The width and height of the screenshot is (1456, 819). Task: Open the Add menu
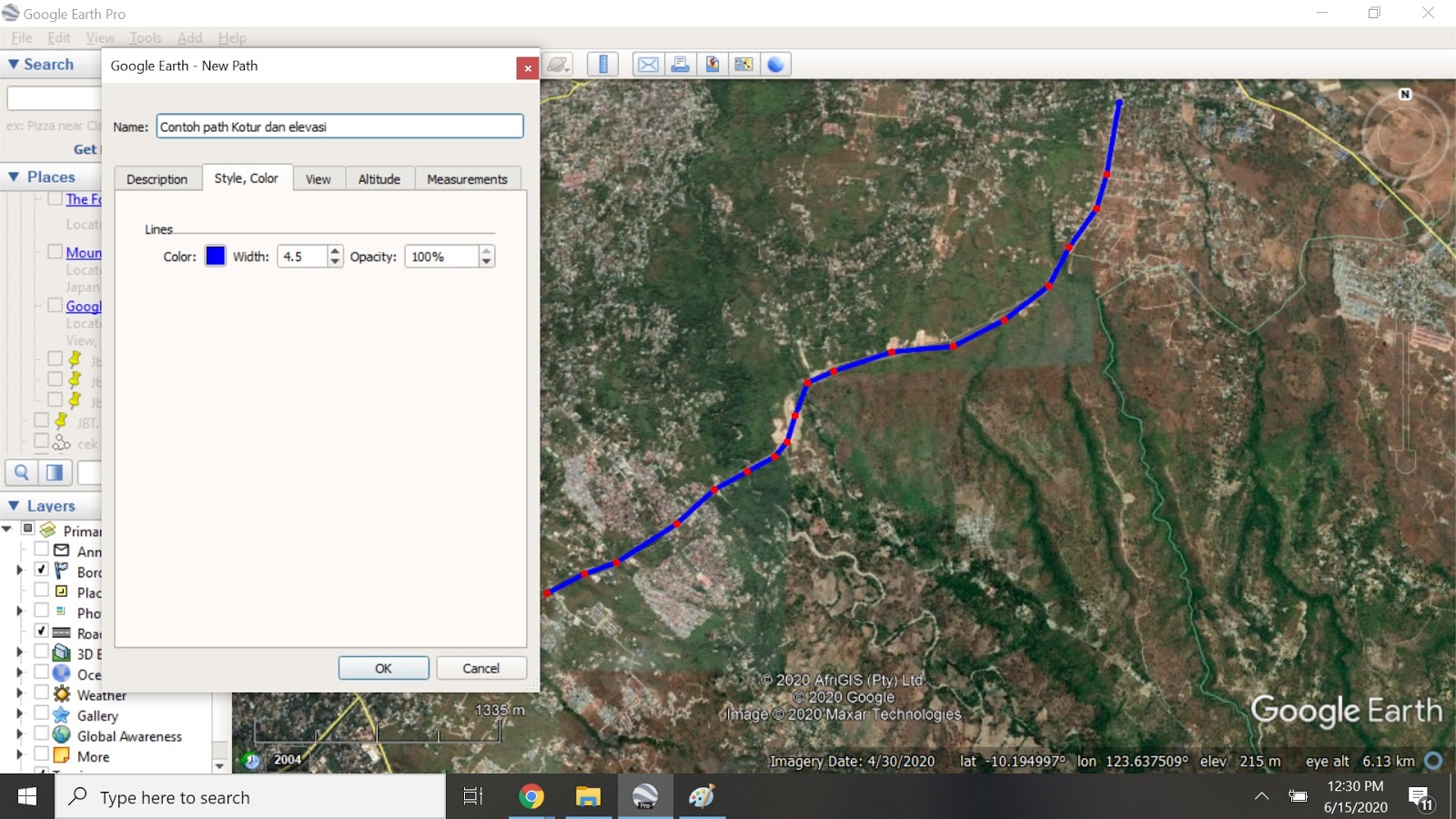click(189, 38)
